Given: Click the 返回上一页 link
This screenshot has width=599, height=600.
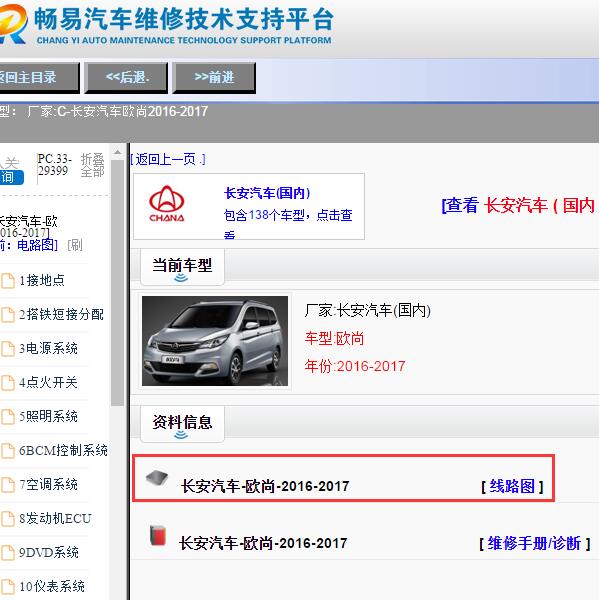Looking at the screenshot, I should click(x=168, y=159).
